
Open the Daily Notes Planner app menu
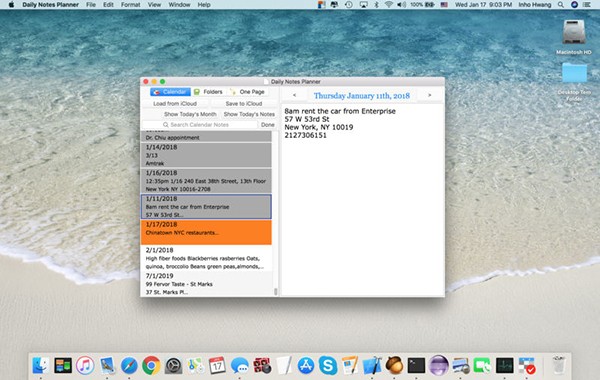point(51,5)
